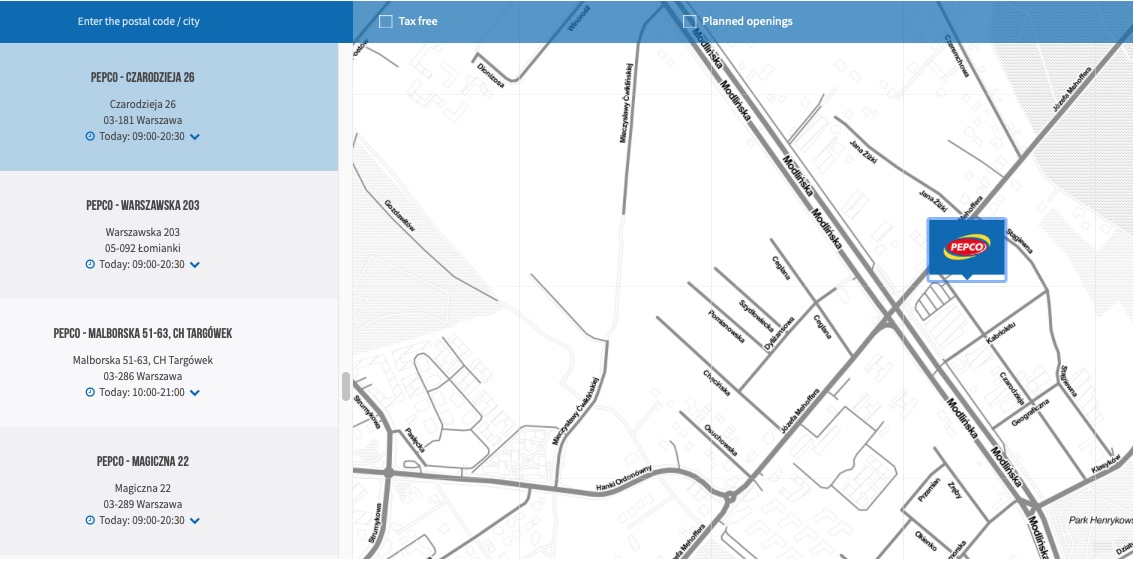Click the 'Klasyków' street label on map

point(1106,462)
